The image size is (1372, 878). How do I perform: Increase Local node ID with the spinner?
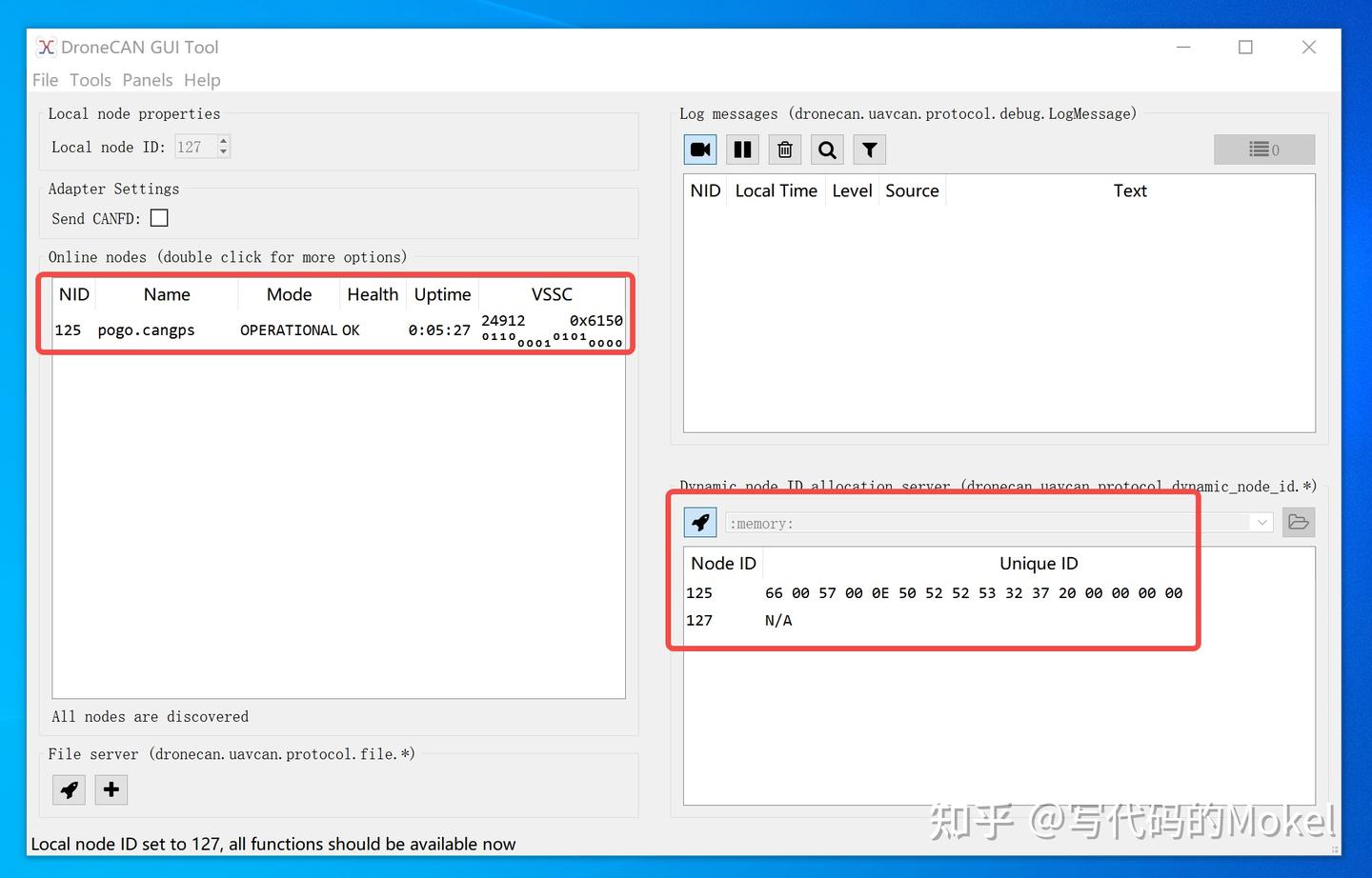[x=221, y=141]
